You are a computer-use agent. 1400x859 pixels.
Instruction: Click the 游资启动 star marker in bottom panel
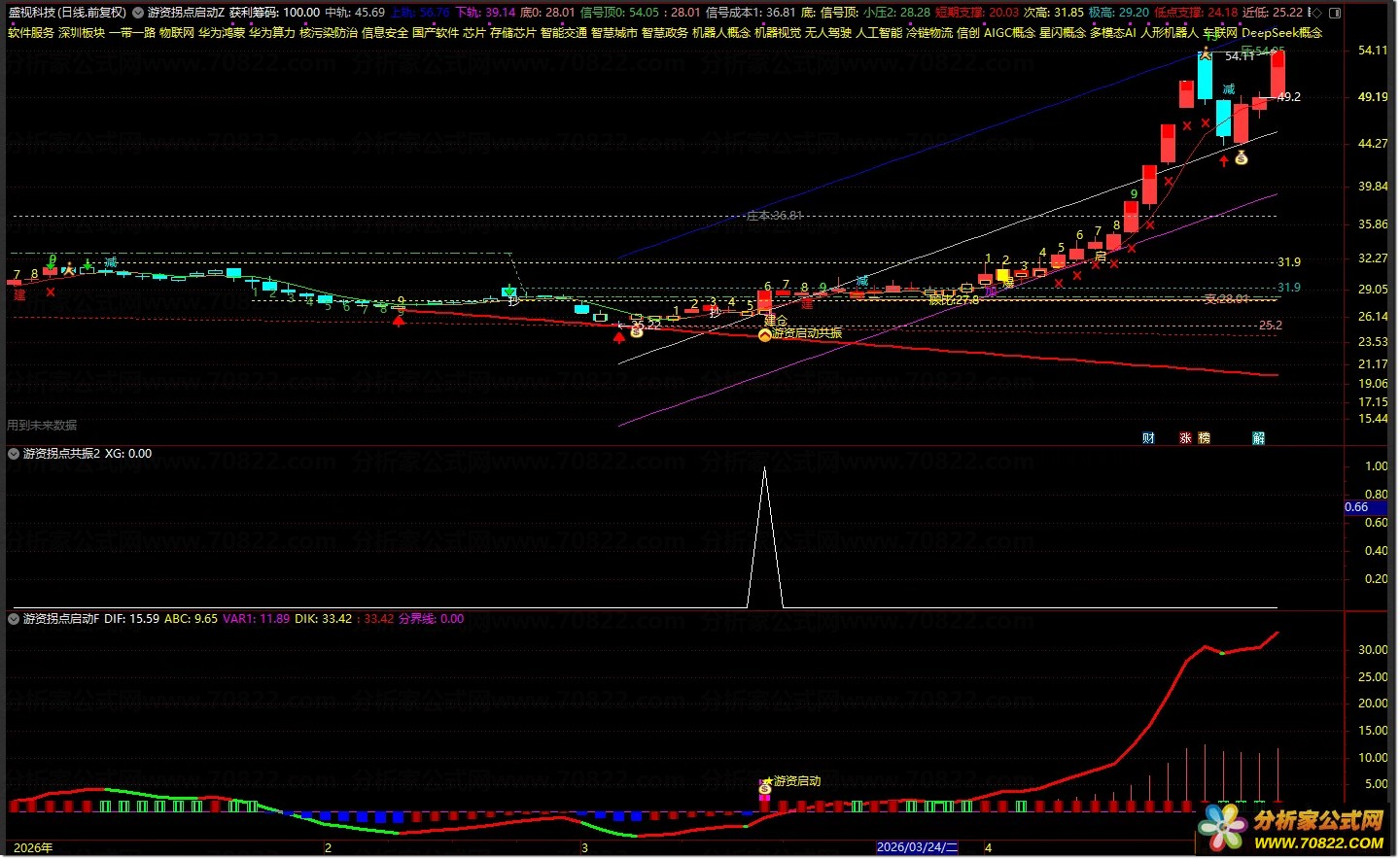pyautogui.click(x=767, y=781)
